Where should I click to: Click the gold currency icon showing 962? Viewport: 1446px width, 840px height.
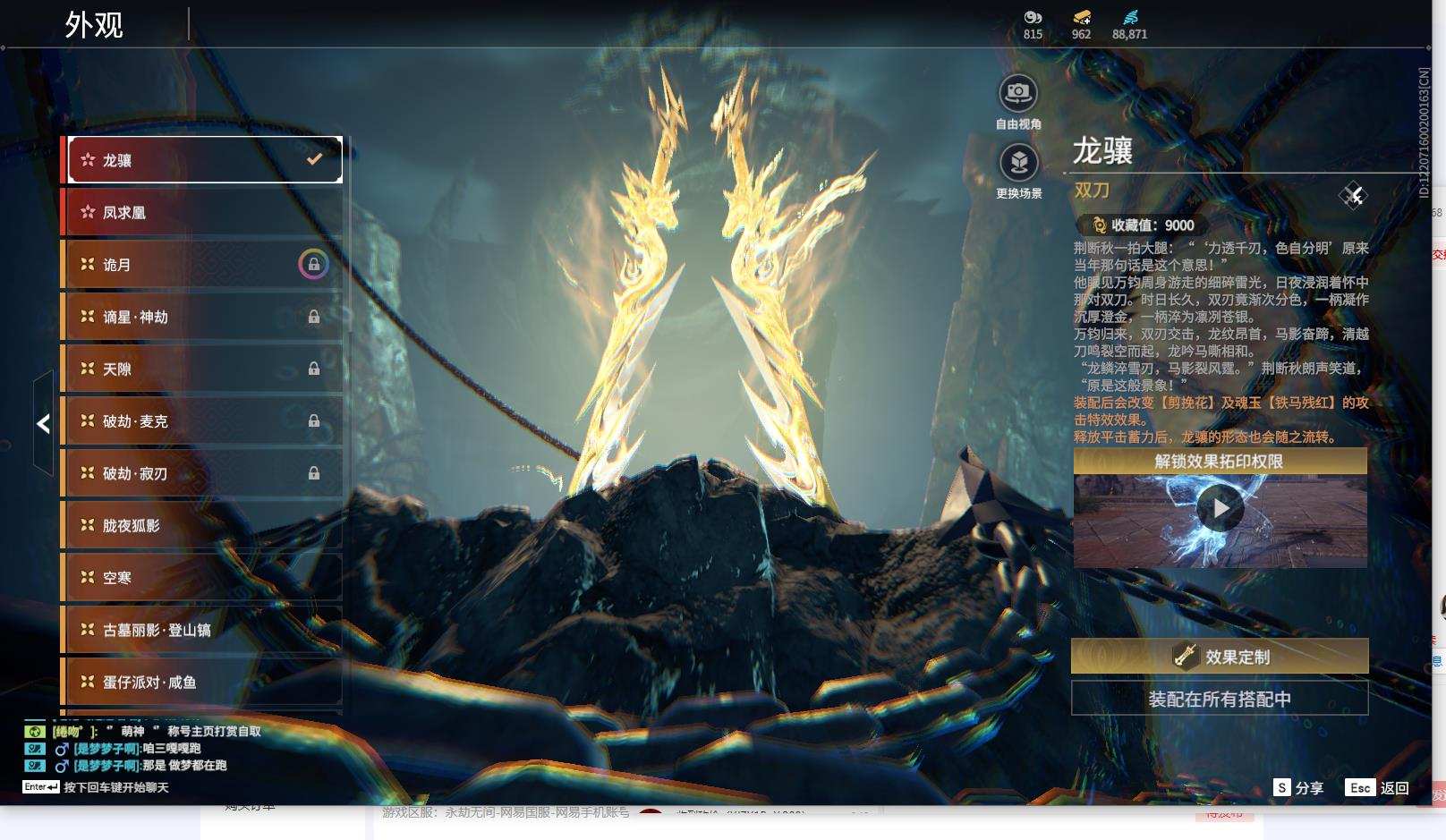[x=1081, y=17]
